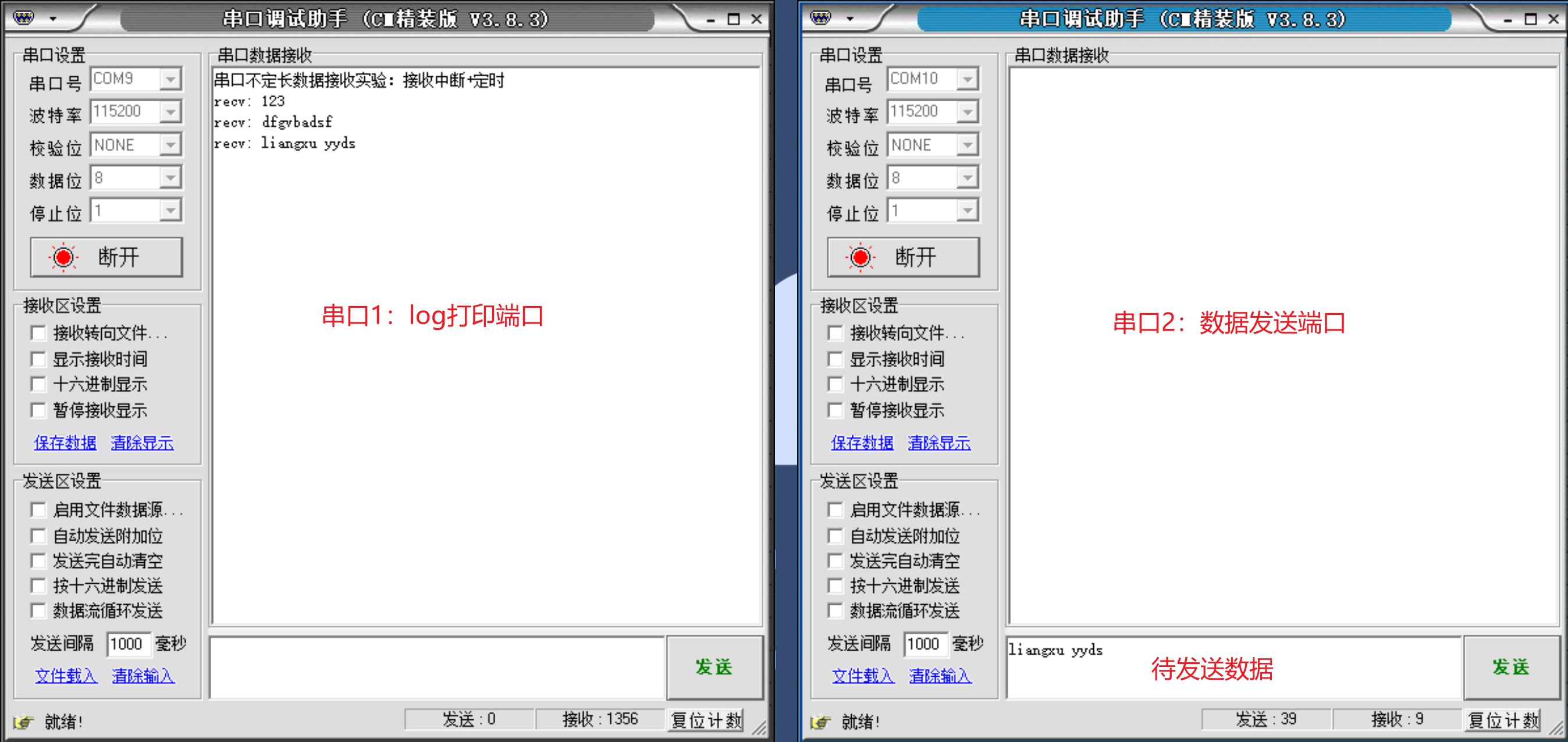Click app logo icon in left window title bar

pyautogui.click(x=24, y=17)
